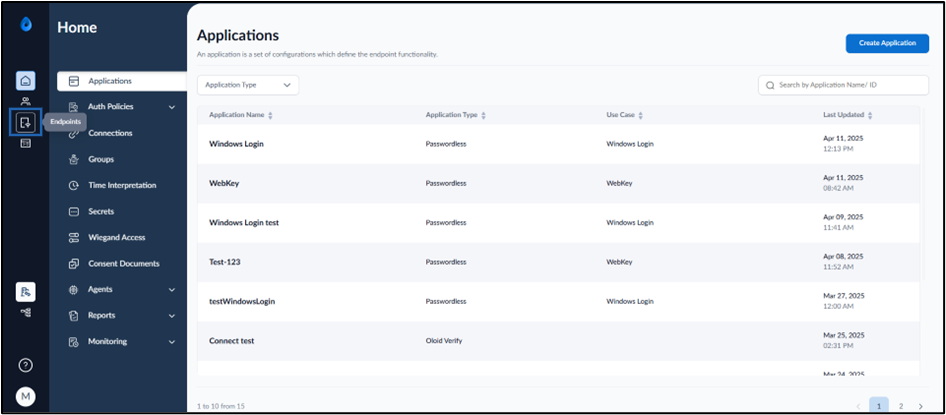Open Wiegand Access in the sidebar
Screen dimensions: 946x415
tap(118, 238)
